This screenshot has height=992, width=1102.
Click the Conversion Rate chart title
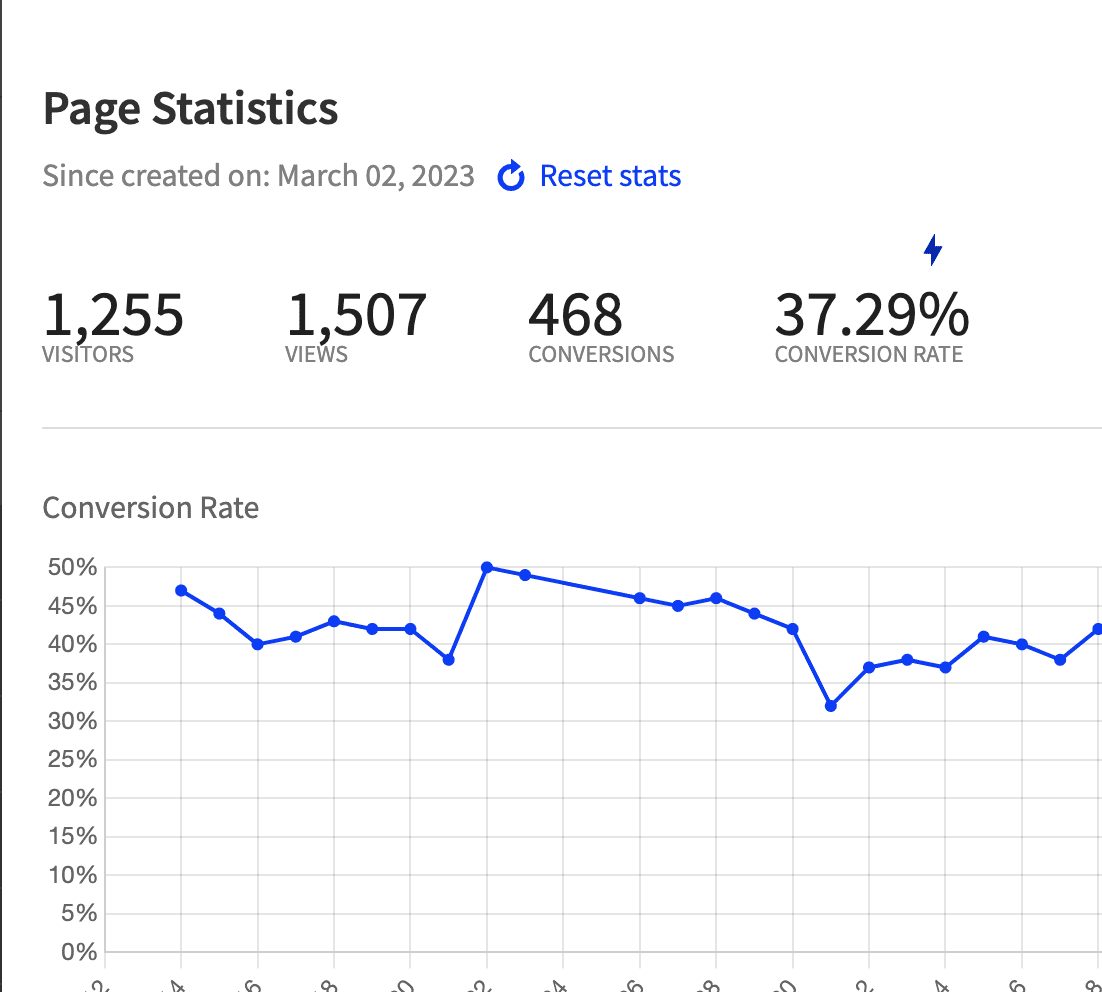[150, 508]
